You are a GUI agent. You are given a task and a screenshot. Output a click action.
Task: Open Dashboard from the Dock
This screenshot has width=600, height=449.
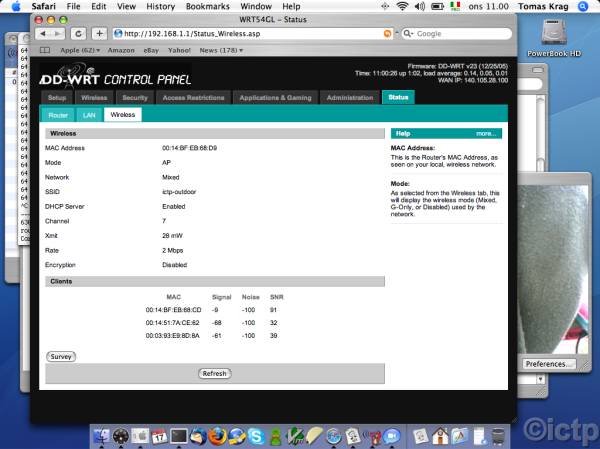121,436
